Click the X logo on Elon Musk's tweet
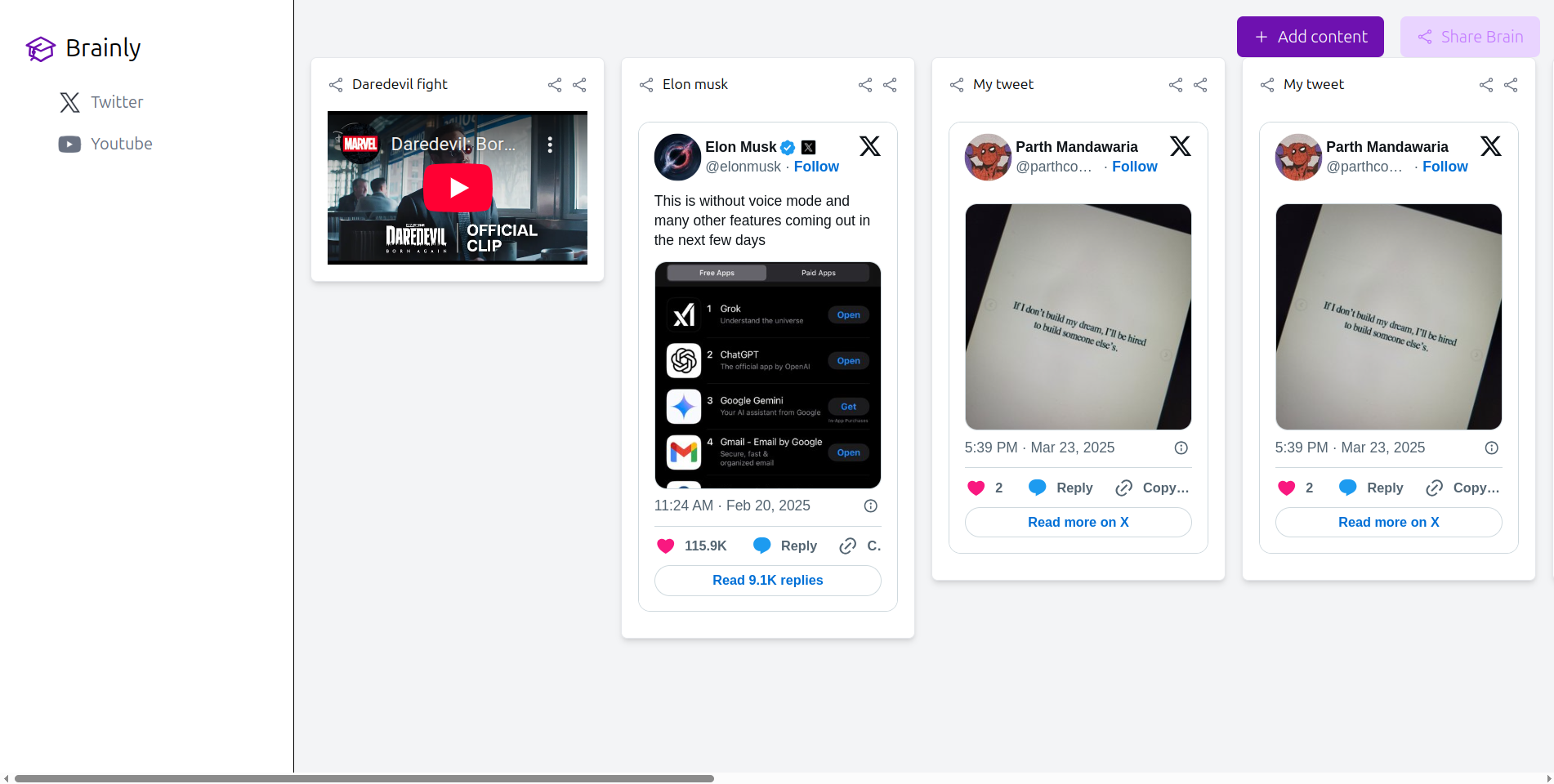The width and height of the screenshot is (1554, 784). (870, 146)
